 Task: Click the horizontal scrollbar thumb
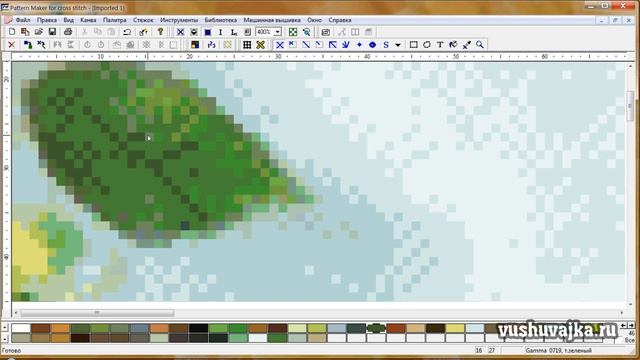[x=97, y=313]
